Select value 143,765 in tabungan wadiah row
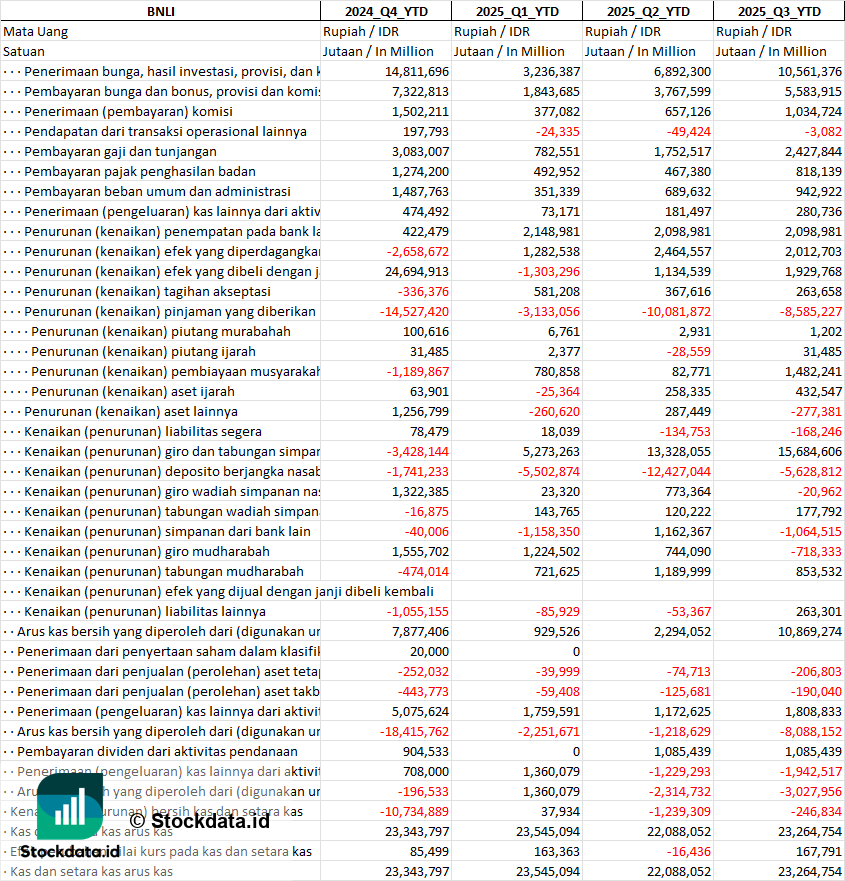 557,512
